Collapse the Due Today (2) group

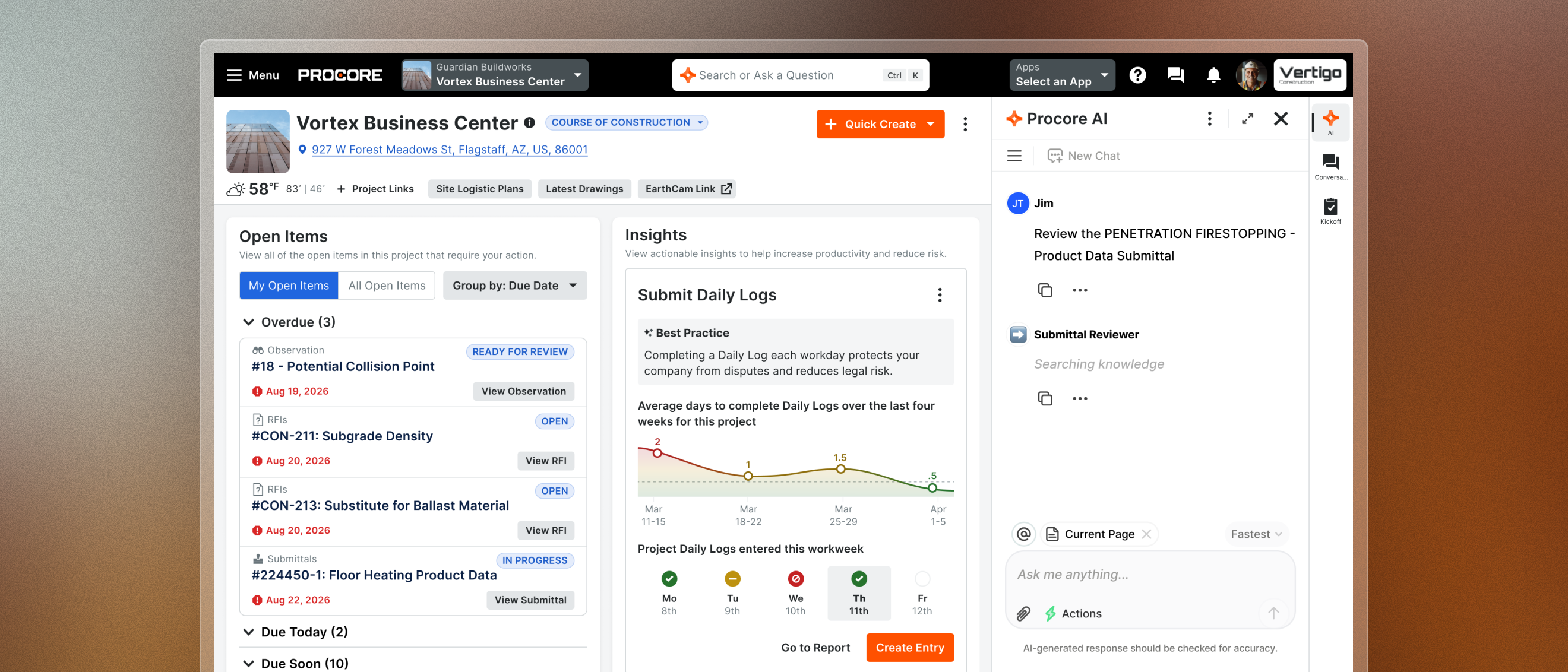(248, 632)
